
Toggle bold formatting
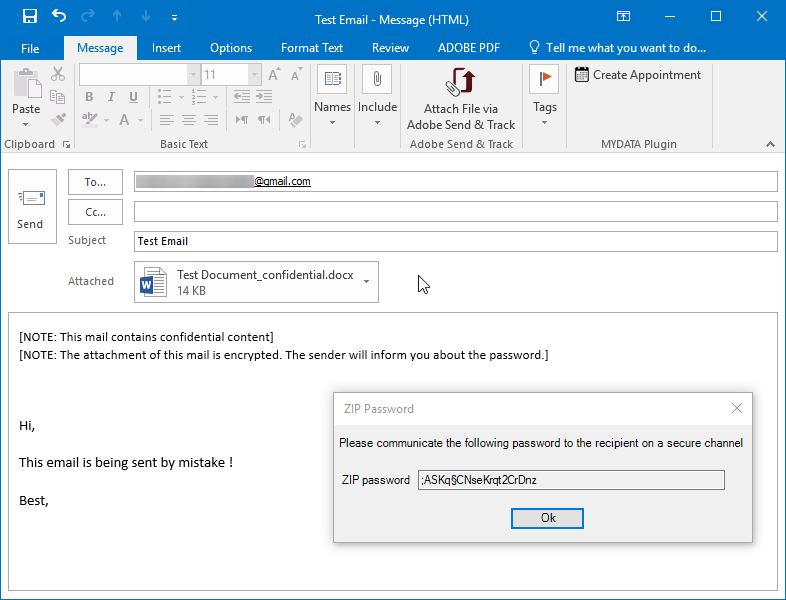point(89,97)
